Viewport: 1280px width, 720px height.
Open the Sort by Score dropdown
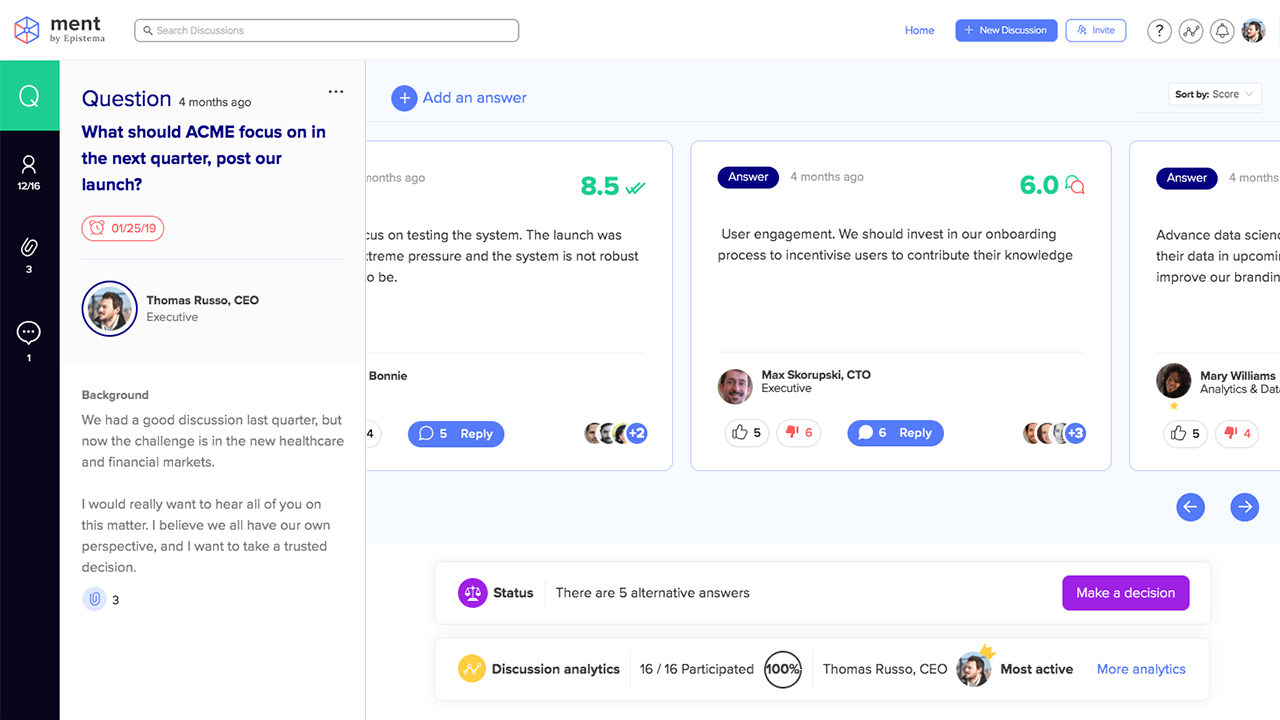coord(1215,94)
